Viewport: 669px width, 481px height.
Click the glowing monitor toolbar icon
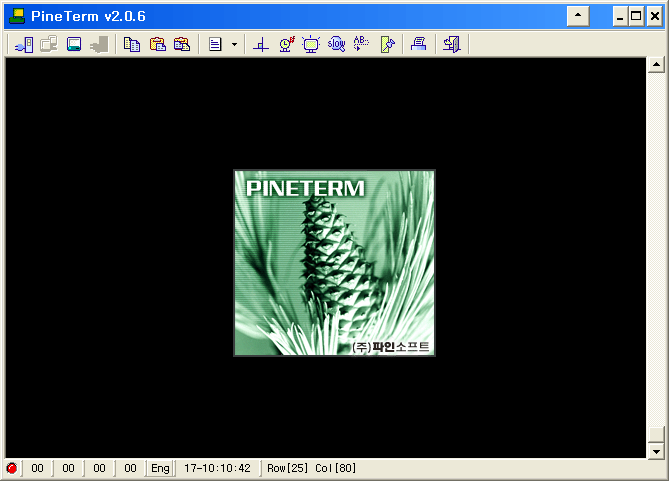311,44
